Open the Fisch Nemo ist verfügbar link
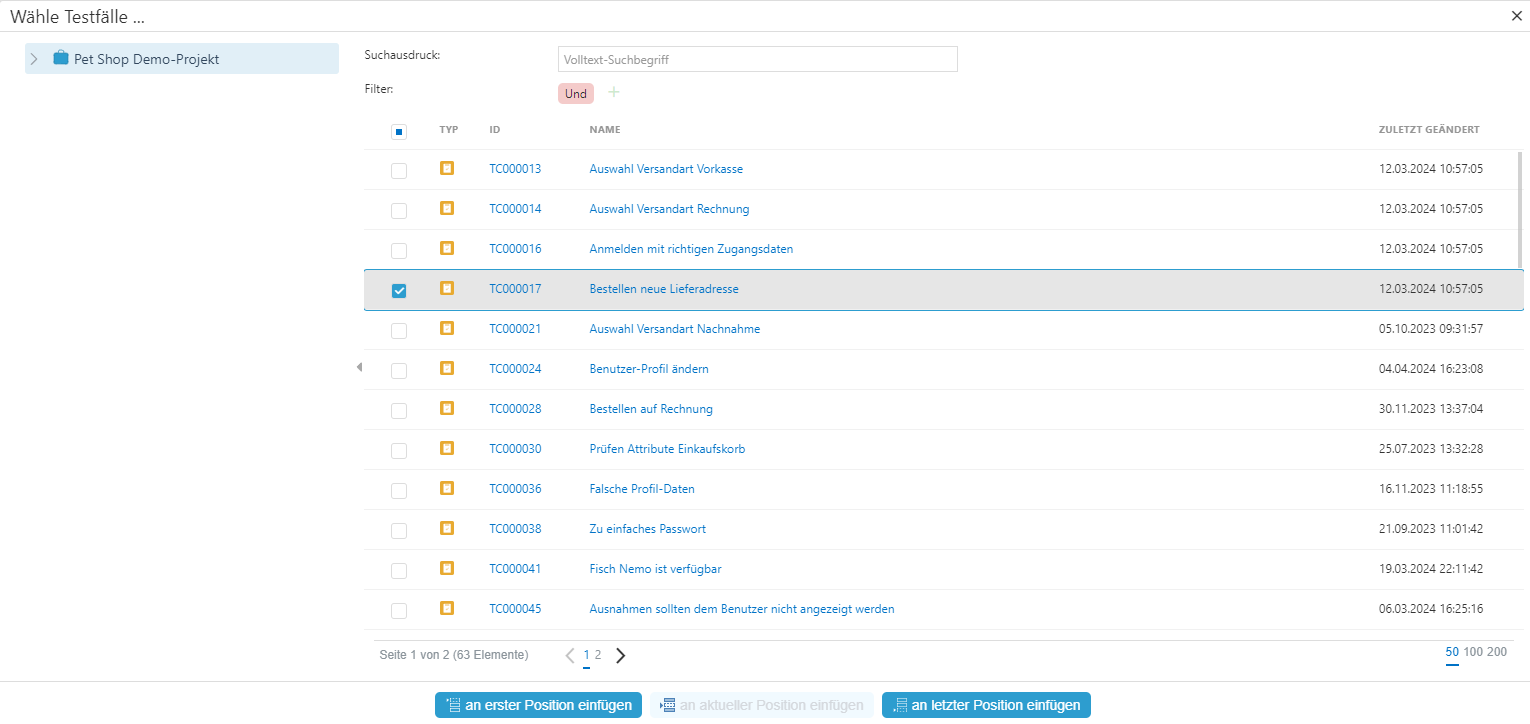 click(x=655, y=569)
